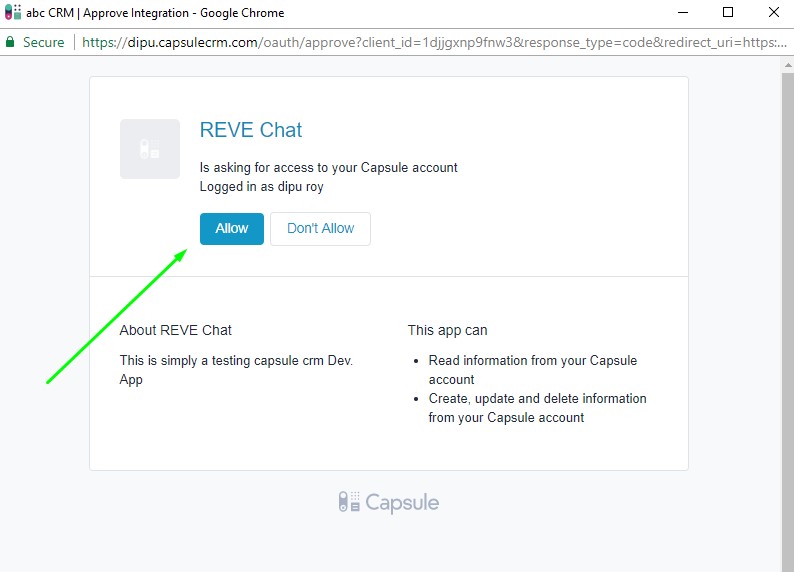Click the scrollbar down arrow
The image size is (794, 572).
(x=785, y=563)
